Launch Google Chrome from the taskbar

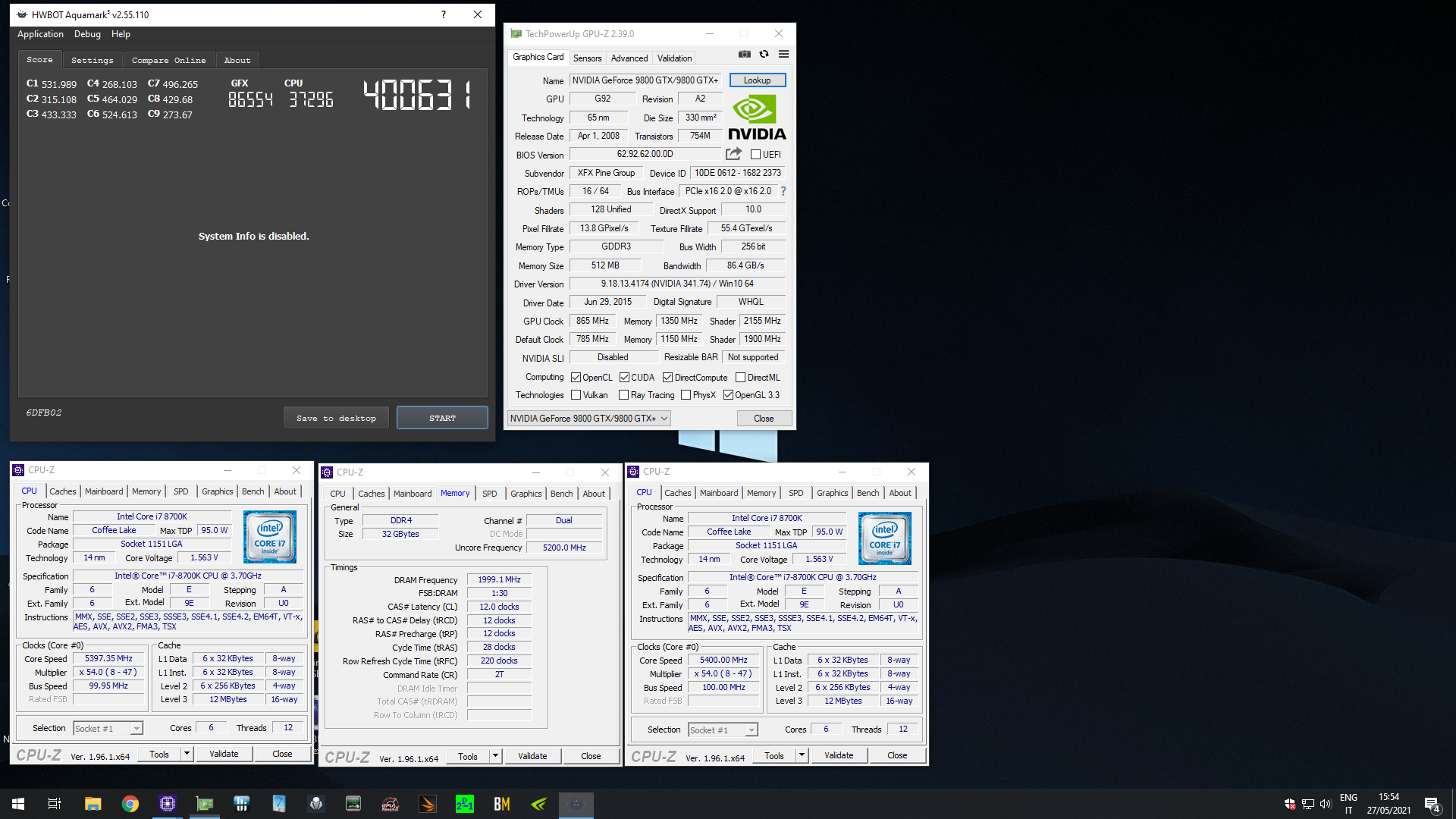[x=130, y=804]
